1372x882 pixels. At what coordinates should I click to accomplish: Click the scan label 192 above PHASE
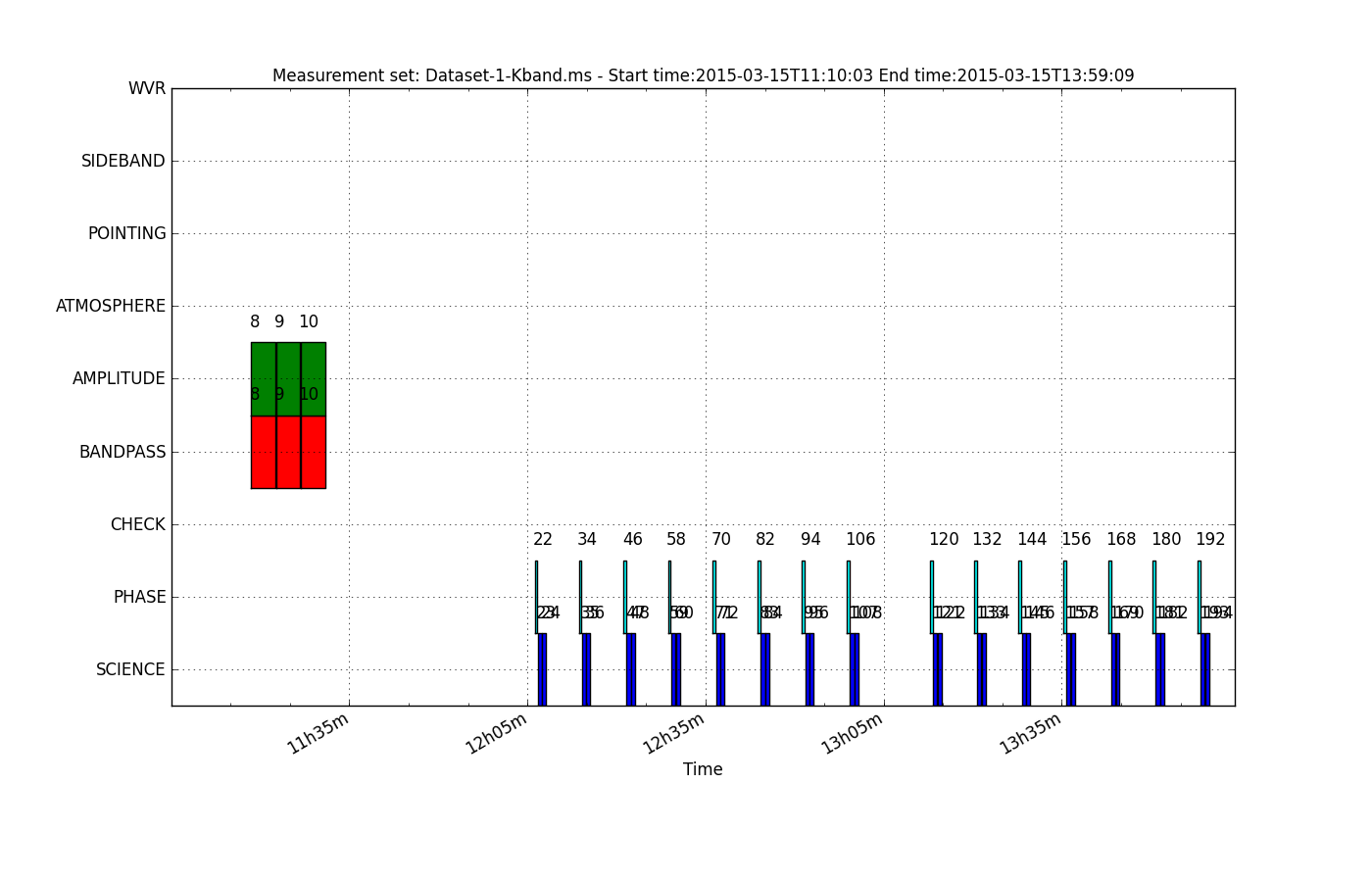tap(1210, 540)
